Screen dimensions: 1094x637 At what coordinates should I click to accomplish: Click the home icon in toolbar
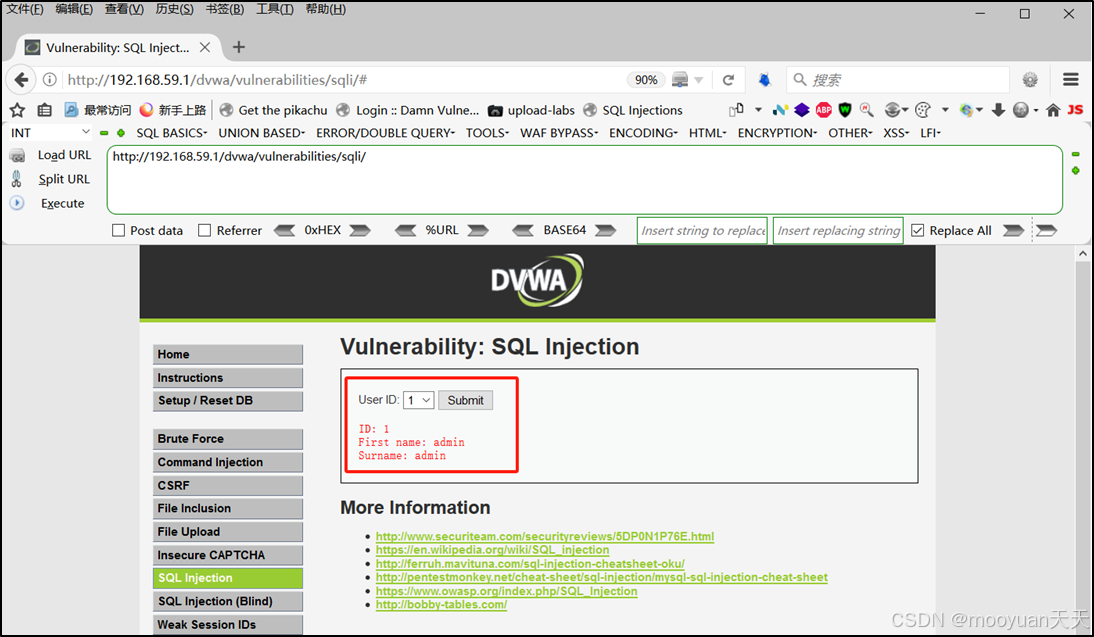click(1054, 110)
